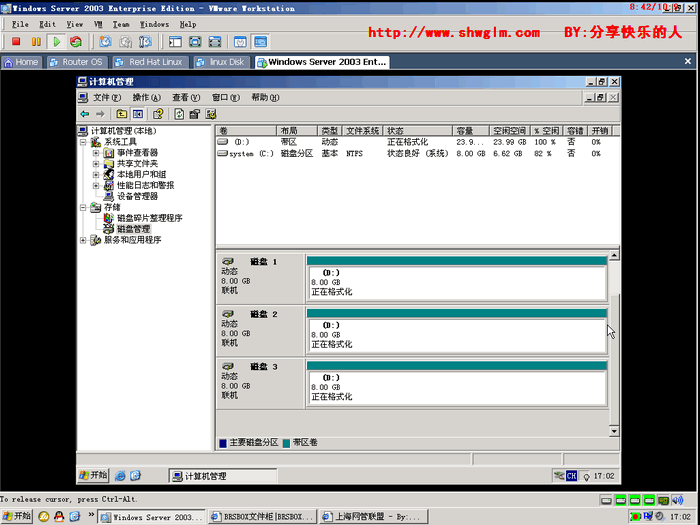Image resolution: width=700 pixels, height=525 pixels.
Task: Click the grey hard disk status icon
Action: [x=606, y=500]
